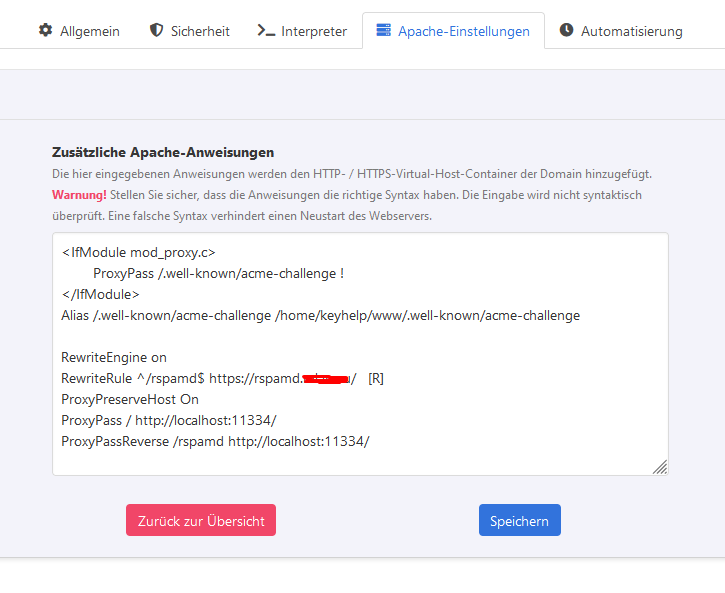Place cursor on the Alias acme-challenge line
The image size is (725, 593).
[x=320, y=315]
